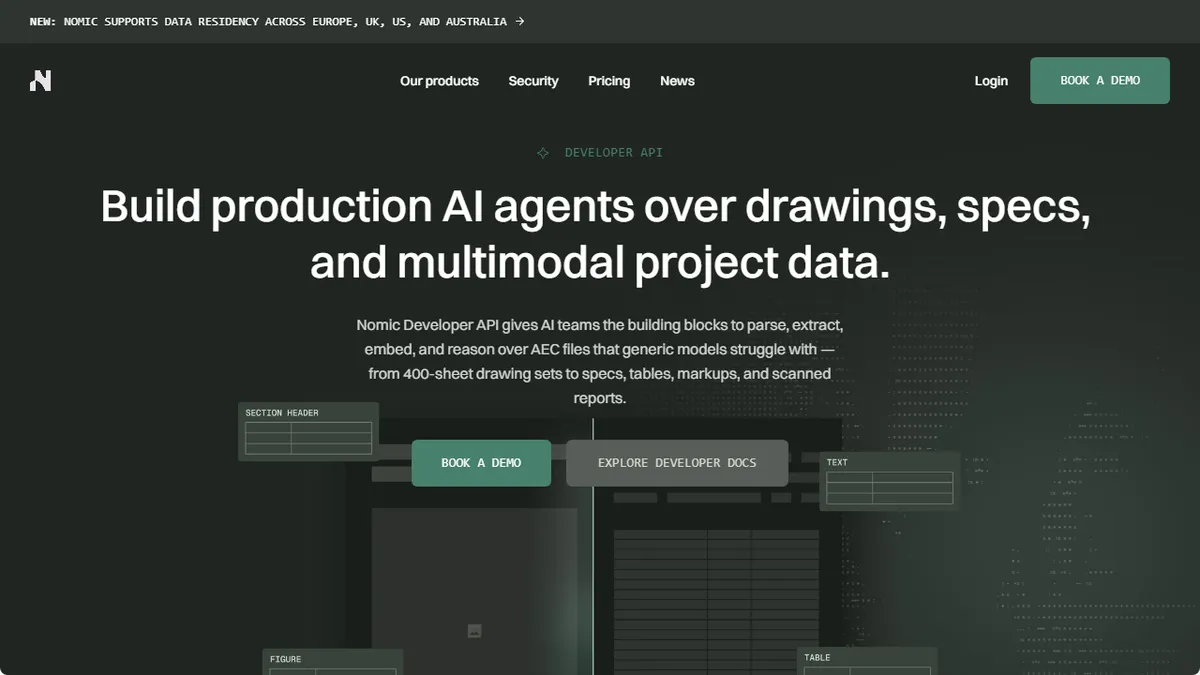This screenshot has width=1200, height=675.
Task: Click the image placeholder icon in the document preview
Action: 475,630
